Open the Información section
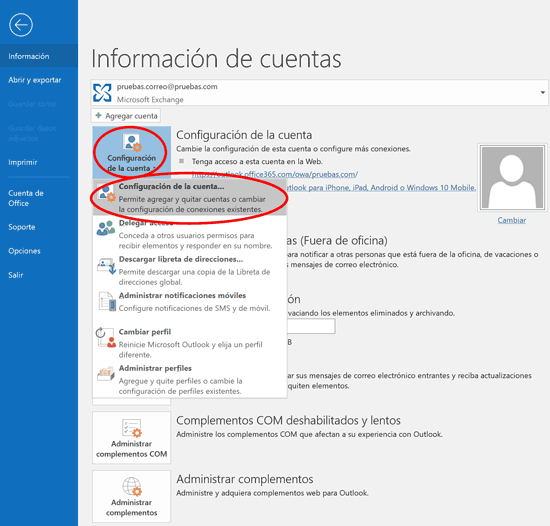Viewport: 550px width, 526px height. [x=39, y=56]
